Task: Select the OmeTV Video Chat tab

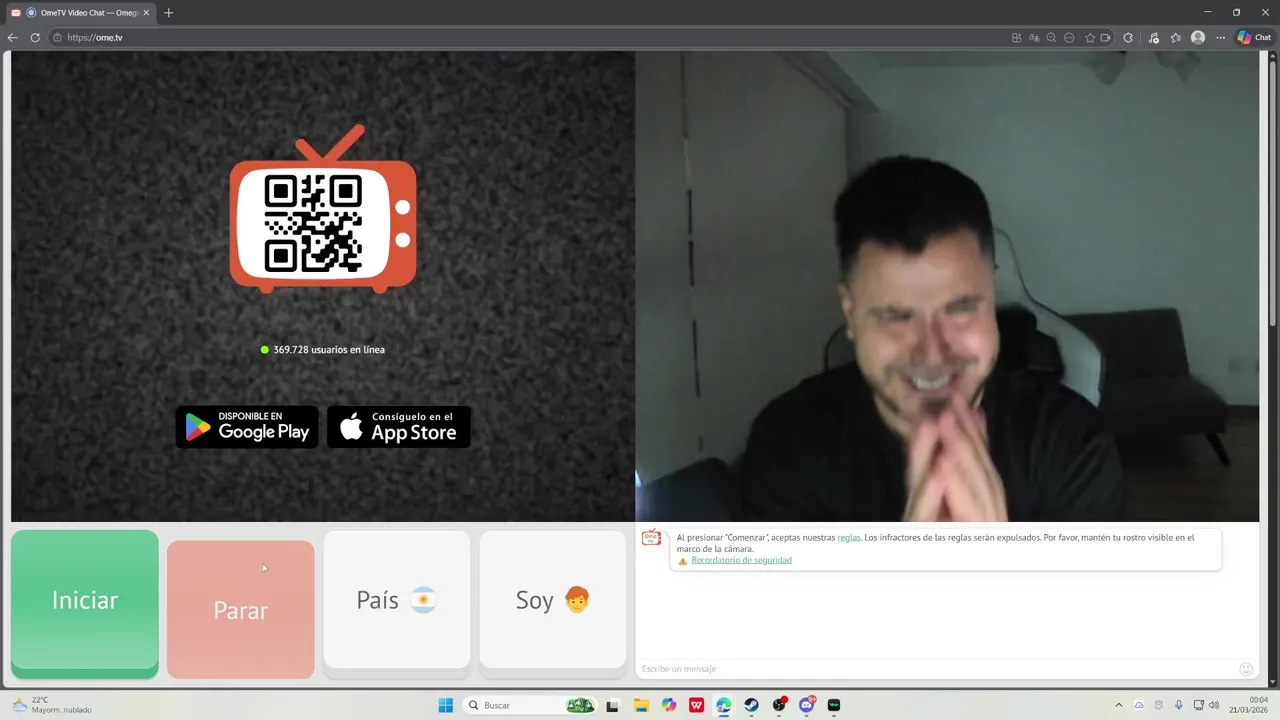Action: coord(80,13)
